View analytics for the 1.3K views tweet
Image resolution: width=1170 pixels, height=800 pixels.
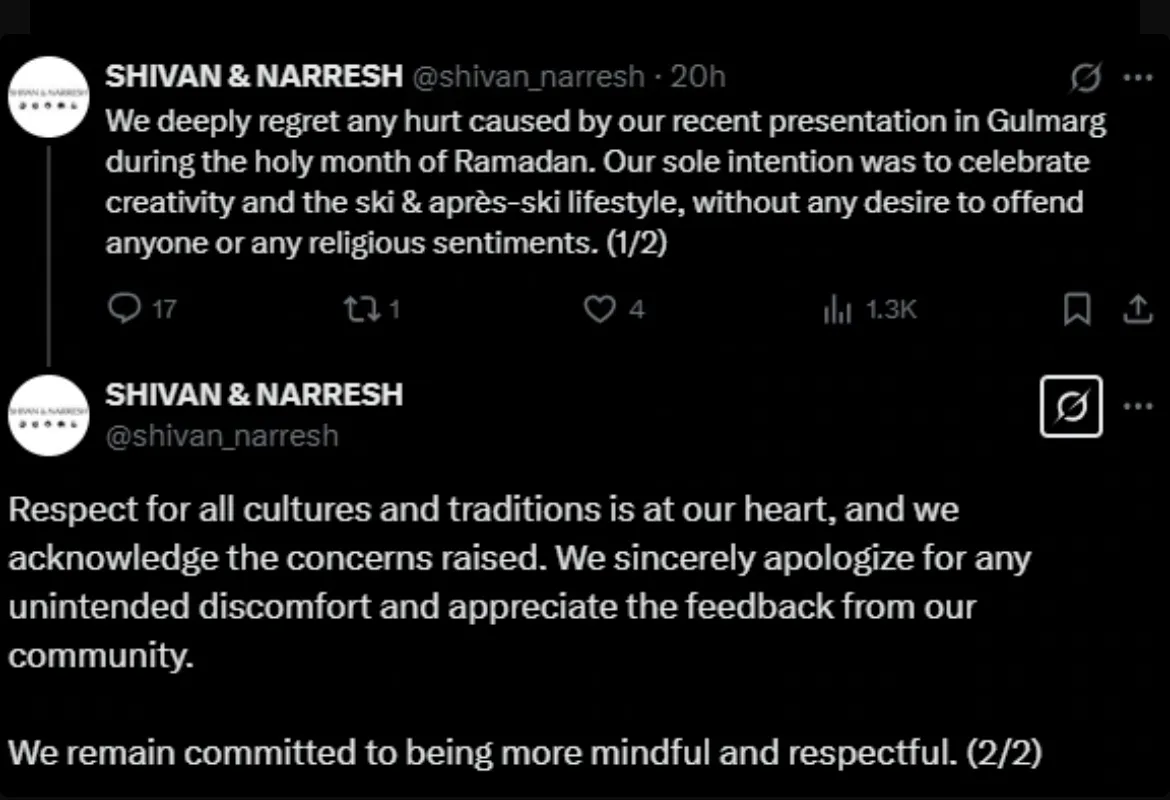point(836,311)
